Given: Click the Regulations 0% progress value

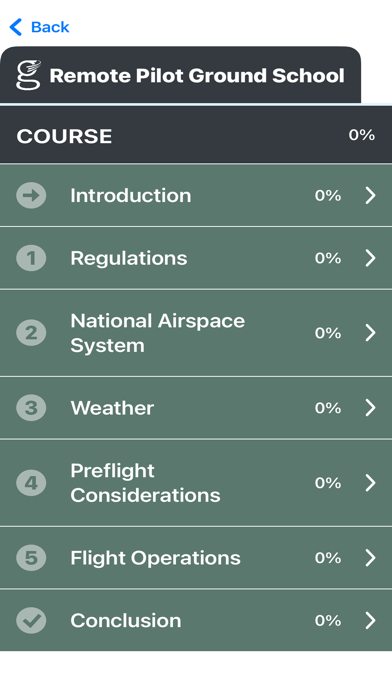Looking at the screenshot, I should tap(328, 258).
